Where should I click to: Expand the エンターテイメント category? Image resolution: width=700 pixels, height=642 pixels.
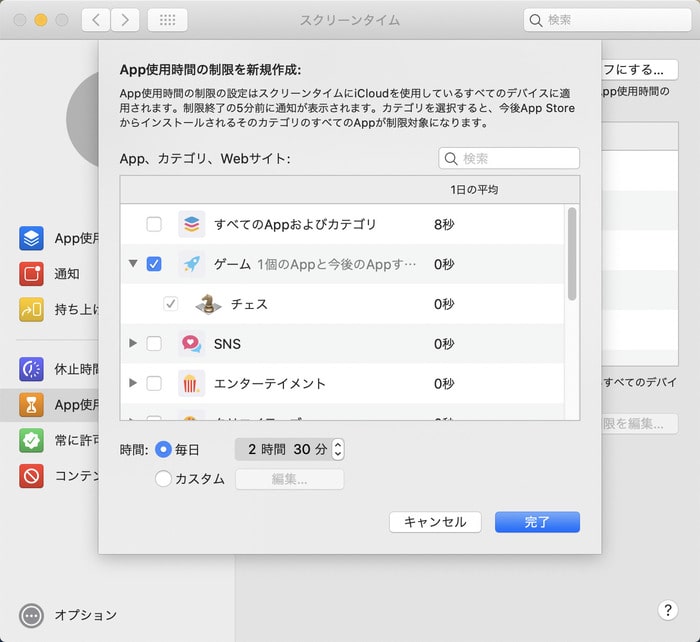133,384
